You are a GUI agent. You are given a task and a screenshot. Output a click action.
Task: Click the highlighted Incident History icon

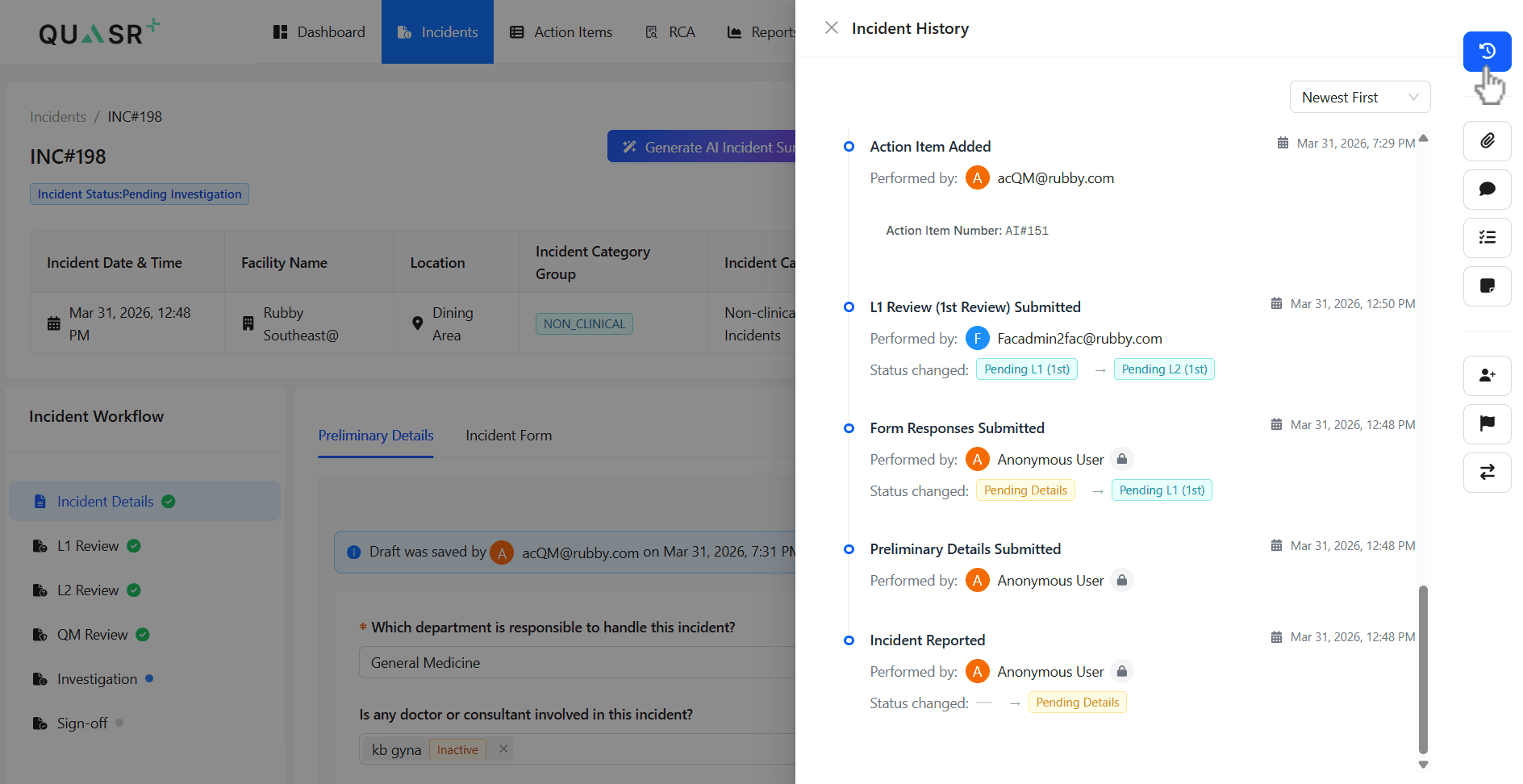coord(1487,51)
